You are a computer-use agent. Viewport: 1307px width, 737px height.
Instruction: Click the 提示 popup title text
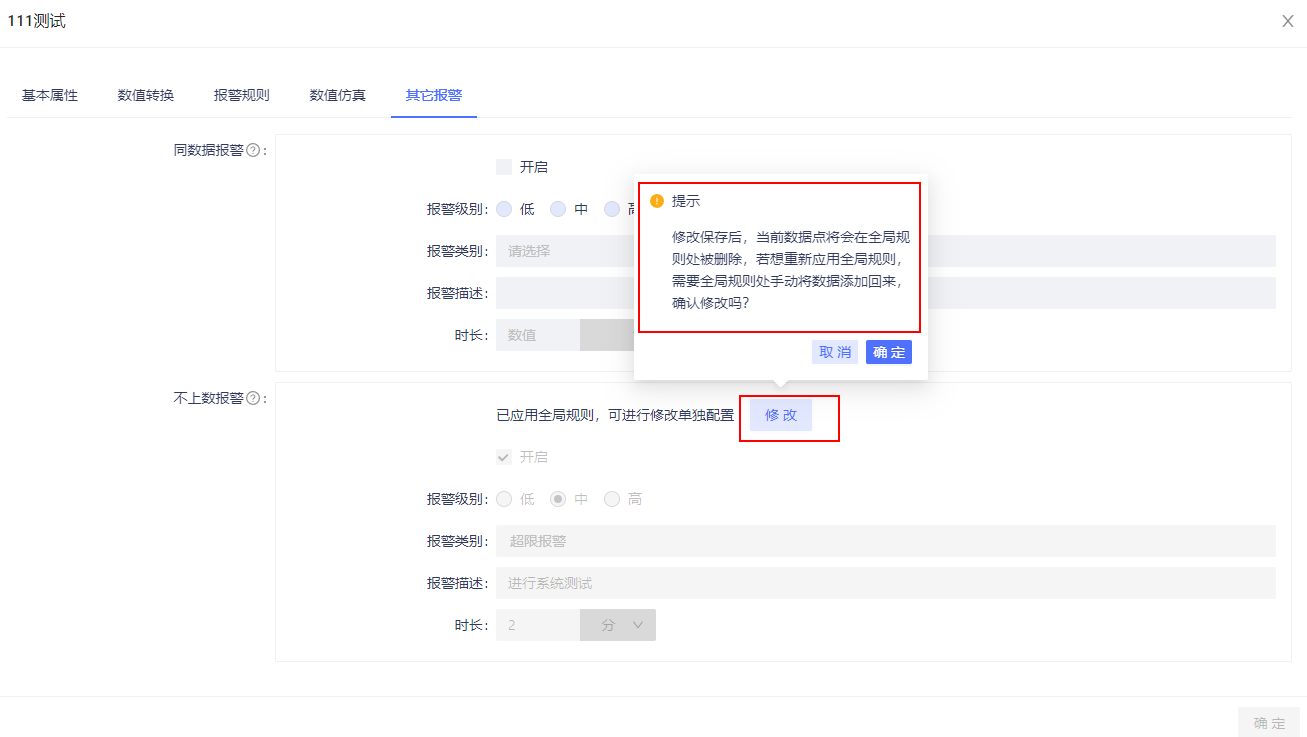point(686,201)
